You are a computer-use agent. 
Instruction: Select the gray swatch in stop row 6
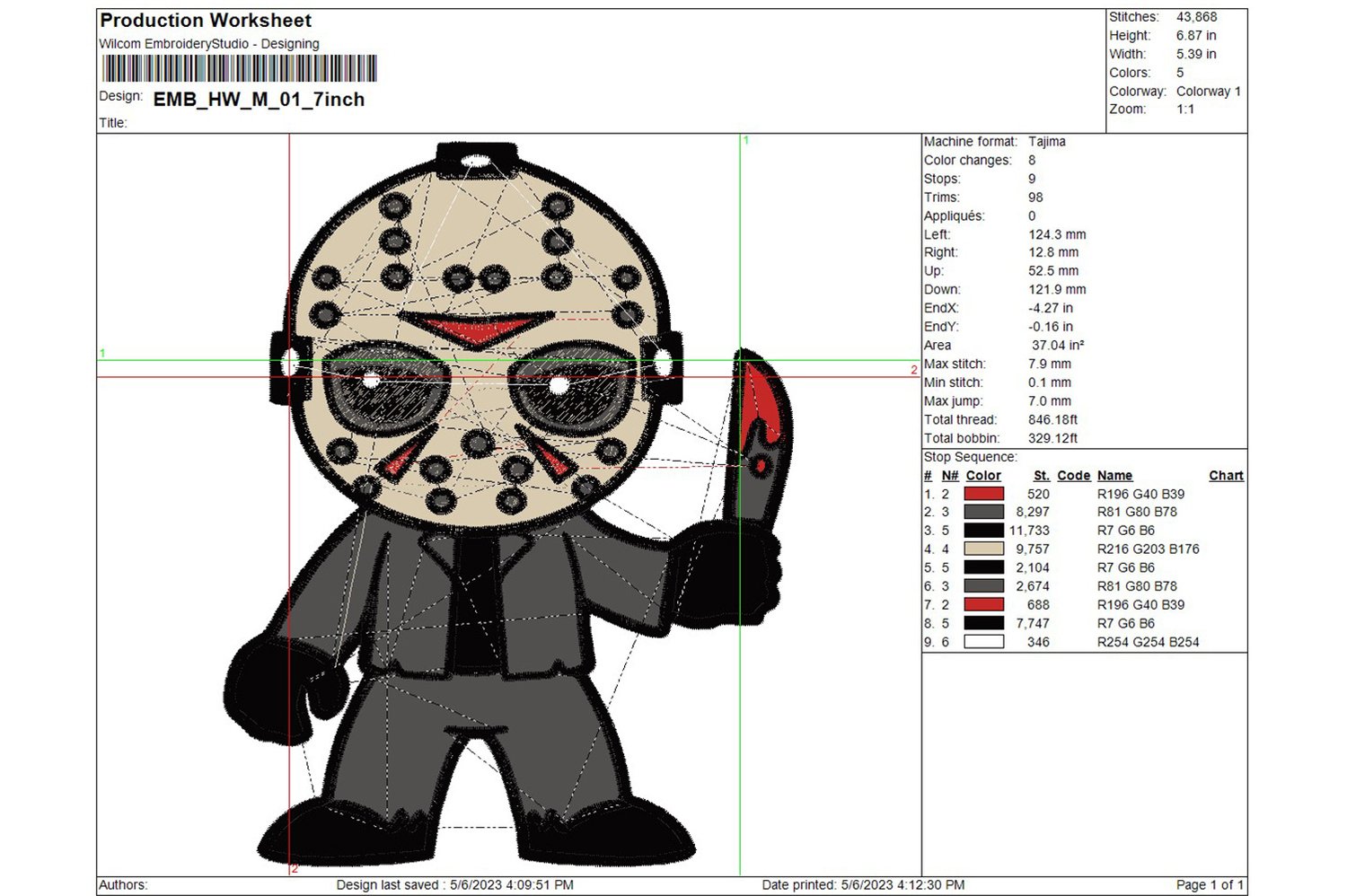click(x=983, y=586)
